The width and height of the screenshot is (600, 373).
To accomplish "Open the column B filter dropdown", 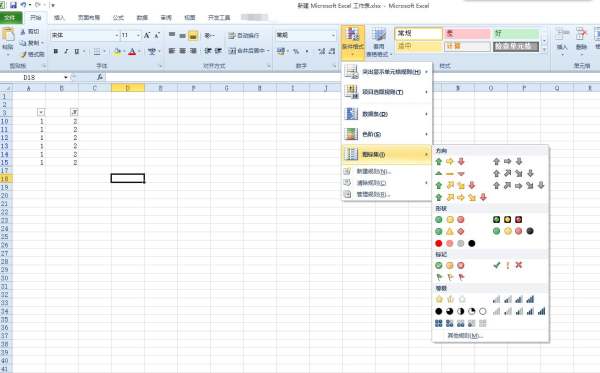I will [x=75, y=112].
